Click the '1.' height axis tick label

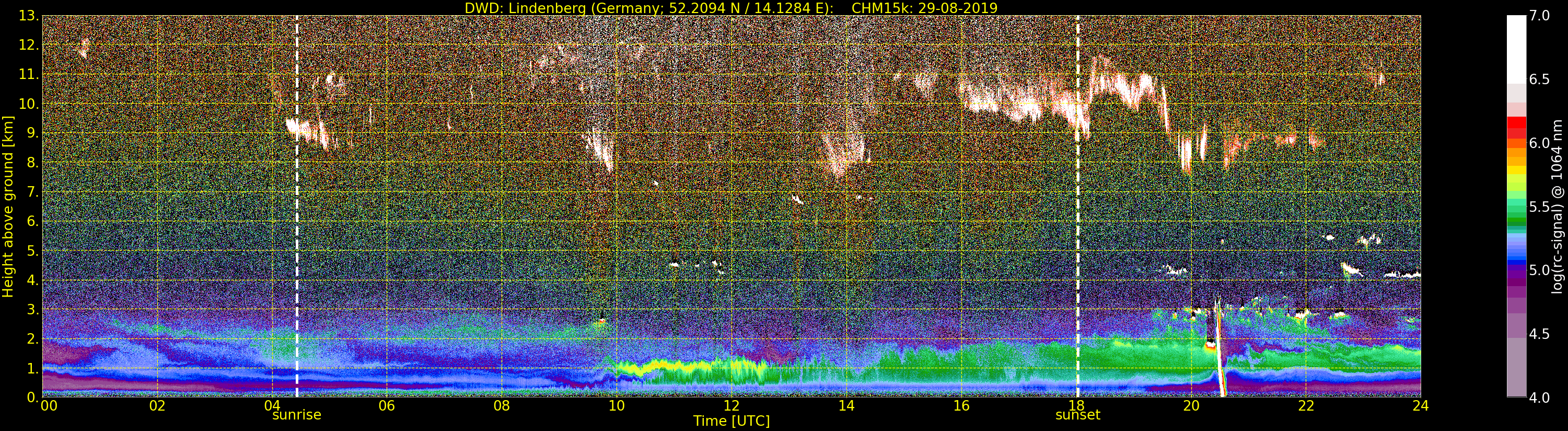[x=33, y=368]
